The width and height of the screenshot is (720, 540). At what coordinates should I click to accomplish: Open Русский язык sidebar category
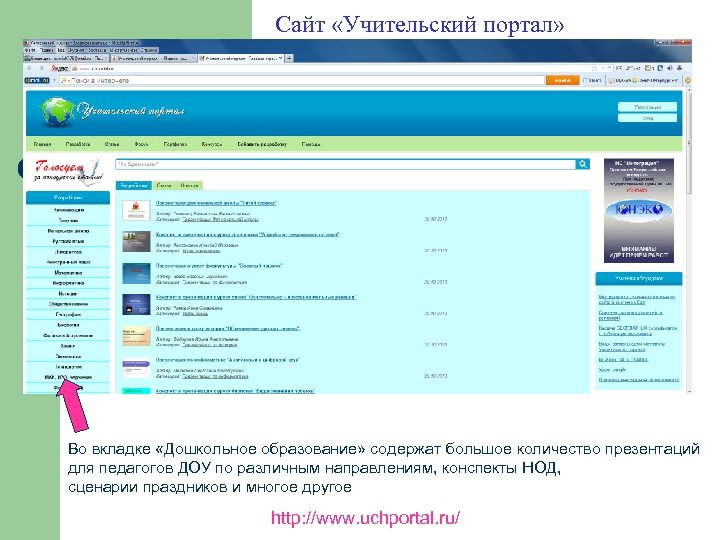(x=68, y=241)
